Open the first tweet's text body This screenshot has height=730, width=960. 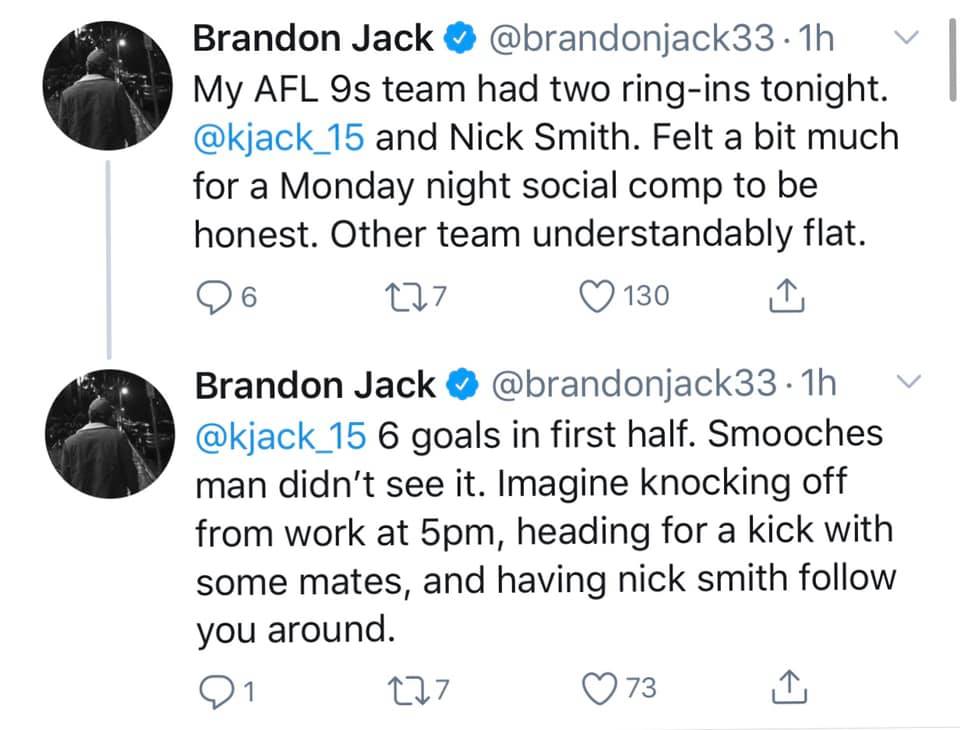coord(546,161)
